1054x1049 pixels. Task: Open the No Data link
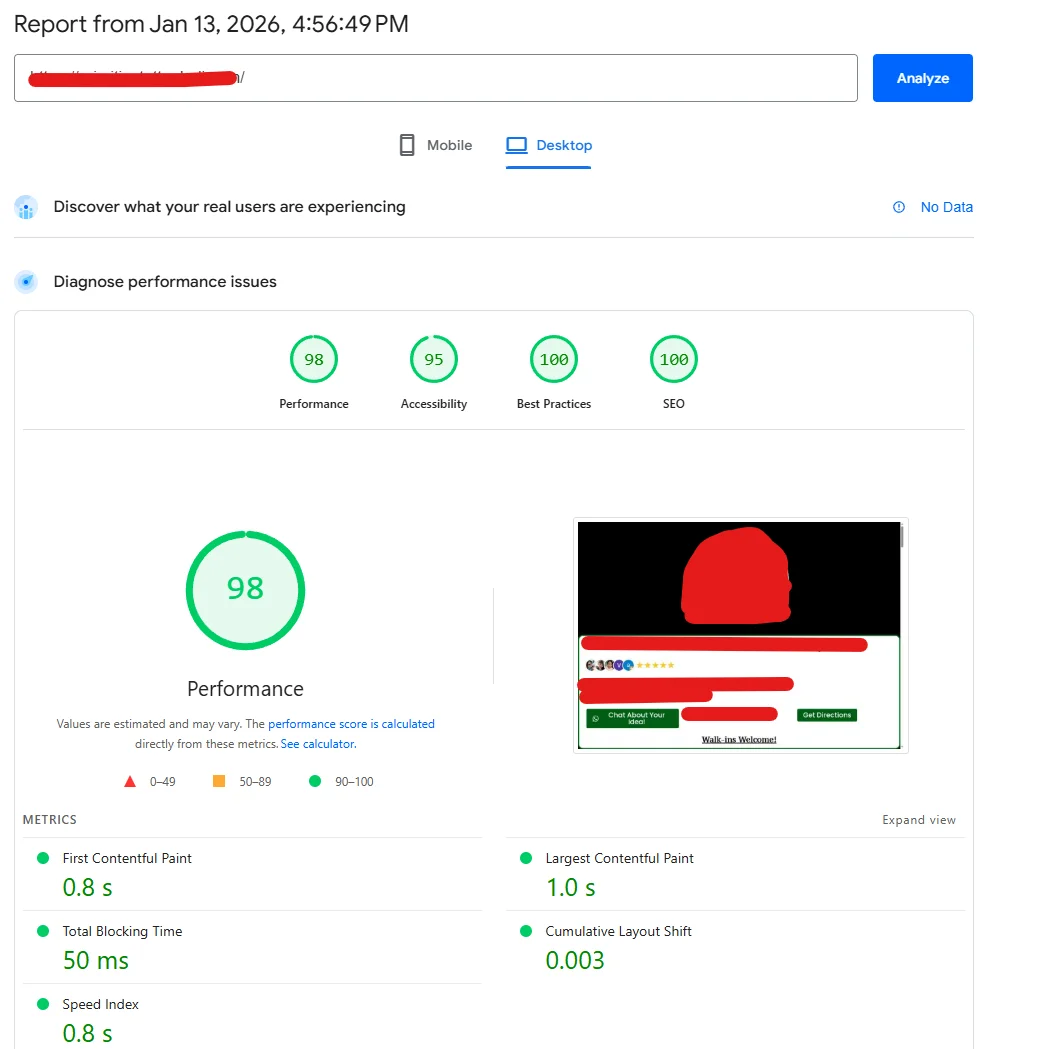[946, 207]
